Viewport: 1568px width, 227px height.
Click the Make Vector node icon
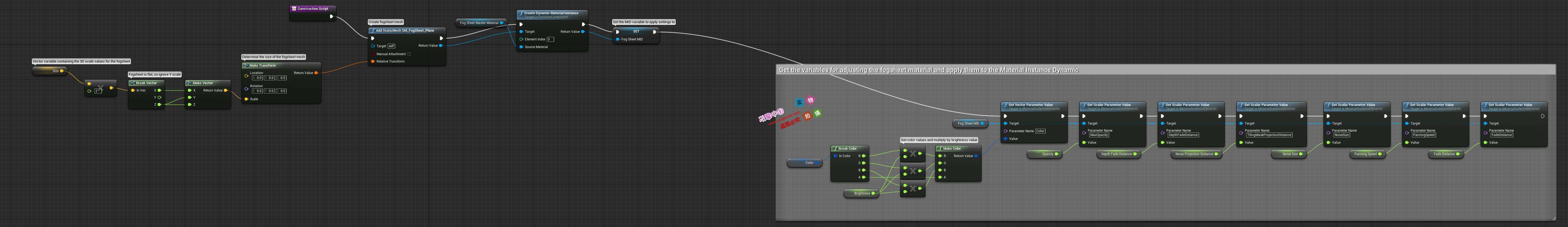[189, 83]
